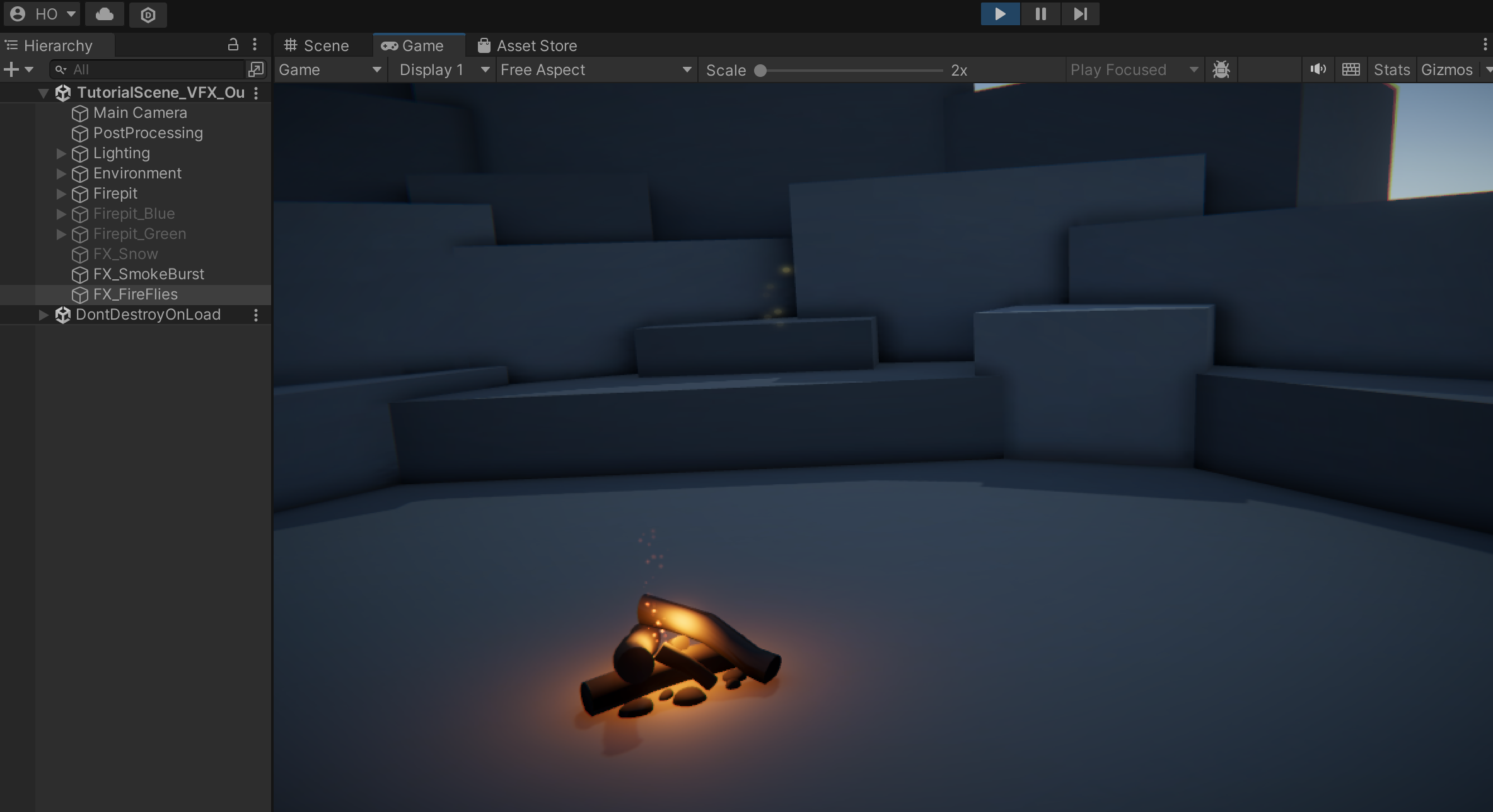Click the debug (bug) icon next to Play Focused
The height and width of the screenshot is (812, 1493).
coord(1222,69)
